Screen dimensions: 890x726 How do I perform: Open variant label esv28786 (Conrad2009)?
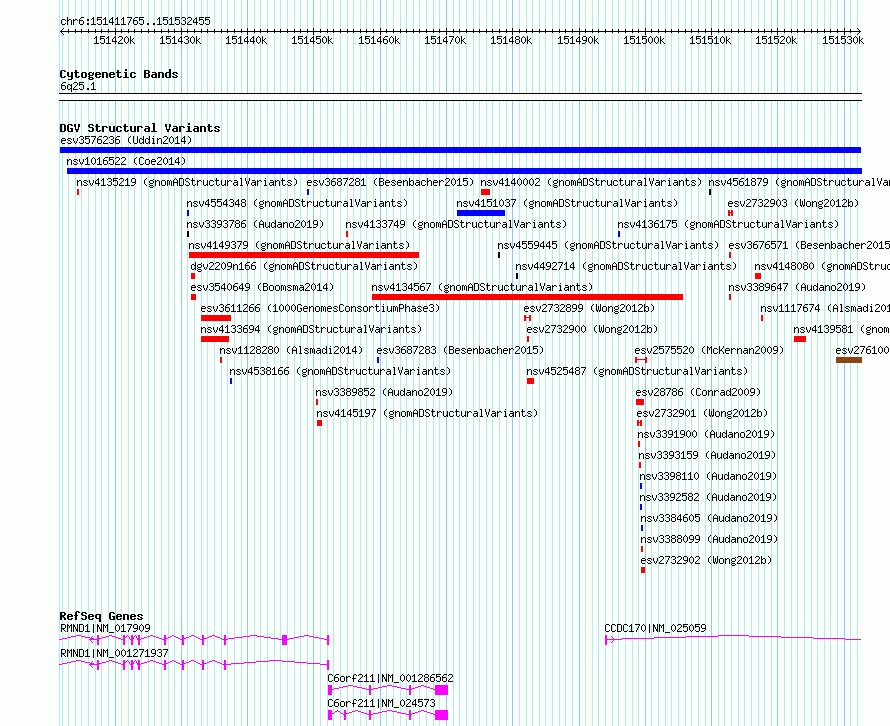pos(698,392)
